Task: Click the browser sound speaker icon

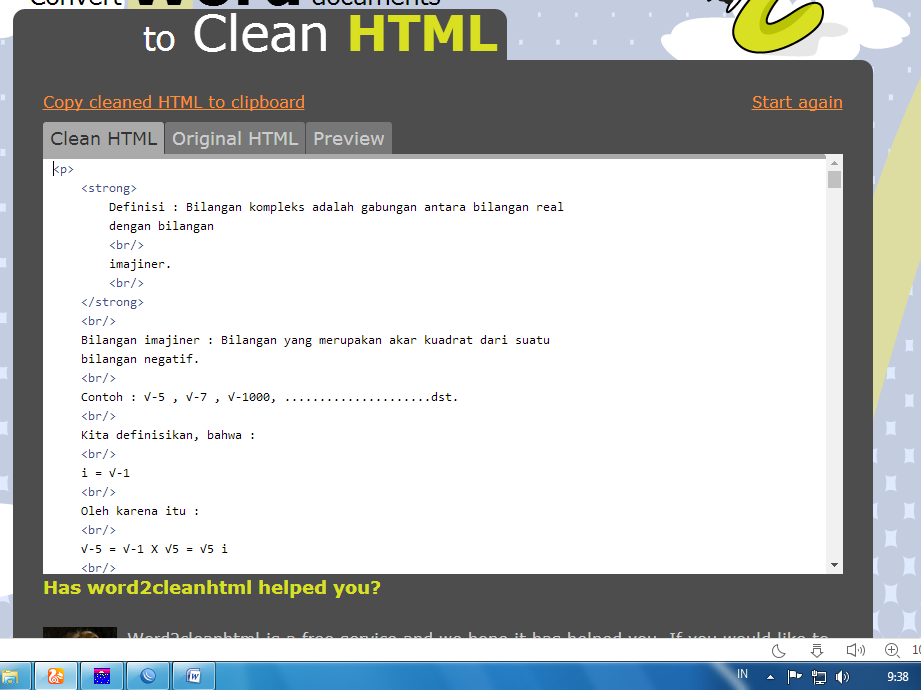Action: [x=855, y=650]
